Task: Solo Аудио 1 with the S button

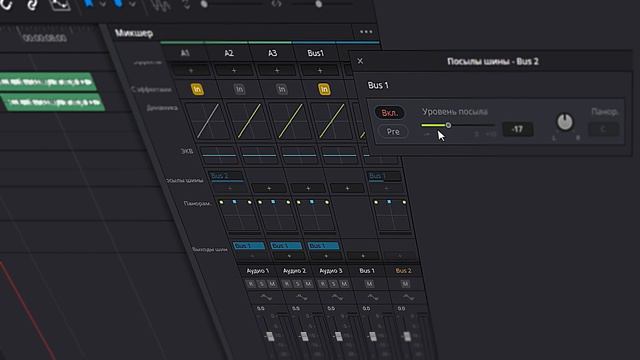Action: (x=262, y=284)
